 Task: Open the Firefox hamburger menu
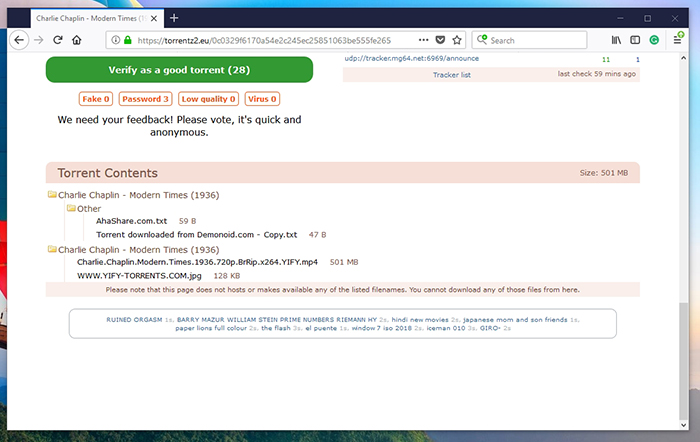(677, 40)
